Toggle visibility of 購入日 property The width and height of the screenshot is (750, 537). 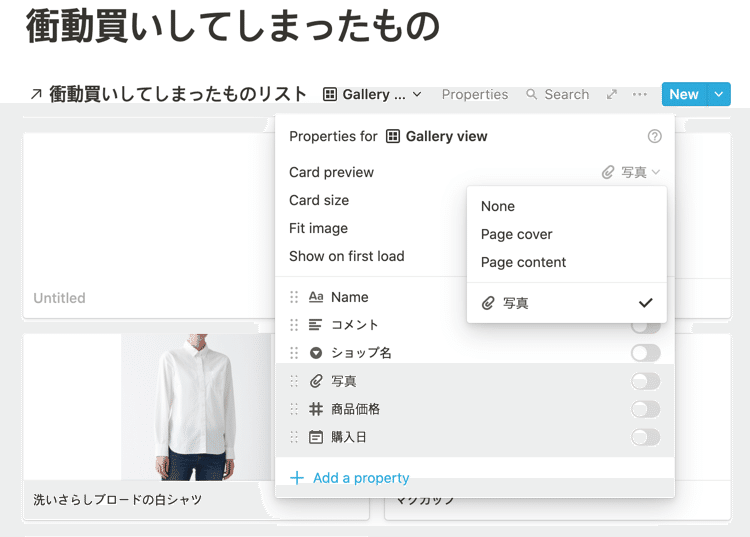645,437
